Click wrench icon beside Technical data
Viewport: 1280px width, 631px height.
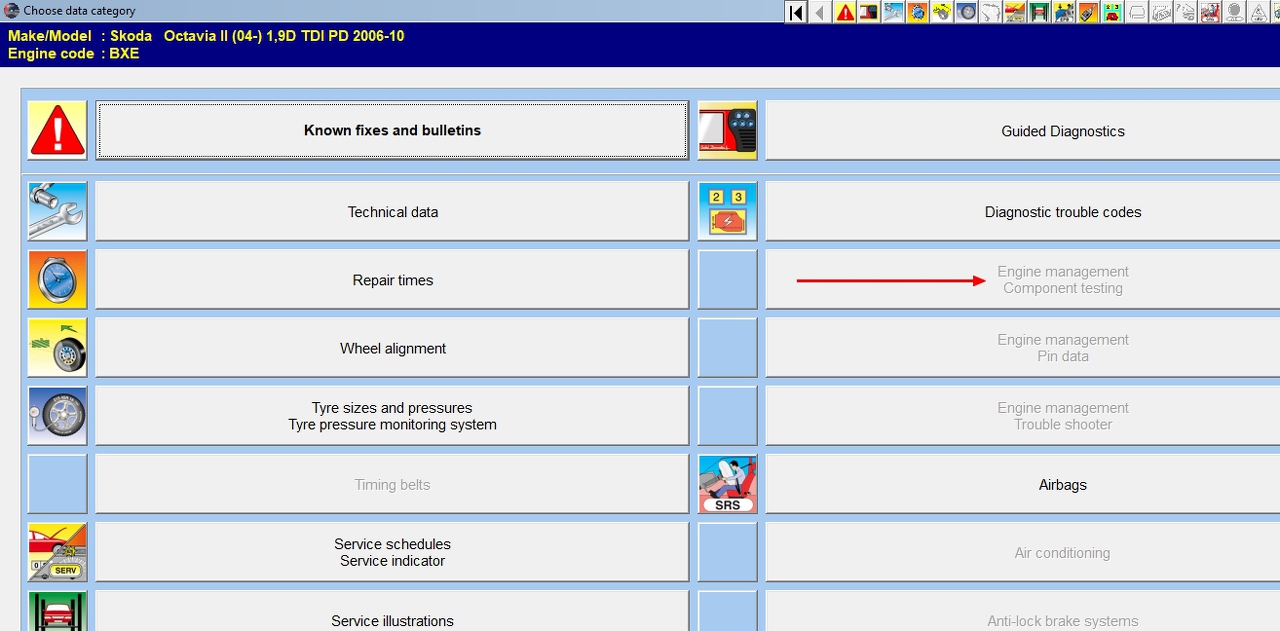click(x=57, y=211)
